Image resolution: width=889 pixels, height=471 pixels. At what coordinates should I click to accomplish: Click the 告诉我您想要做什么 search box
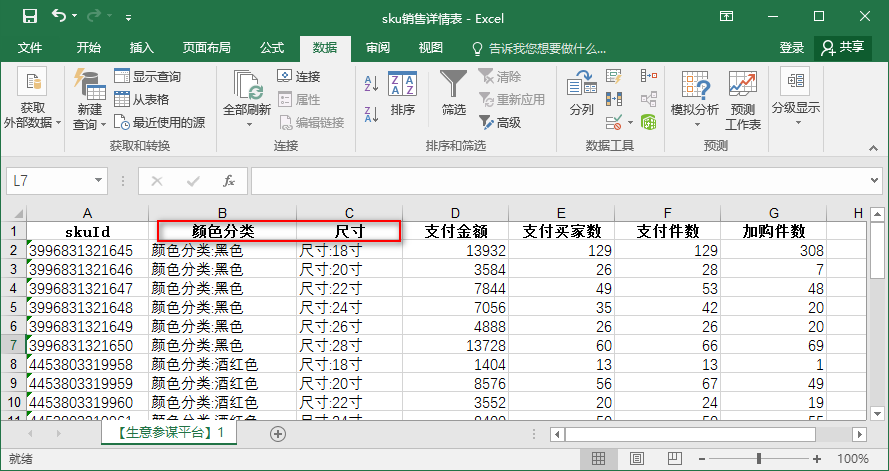click(x=539, y=49)
